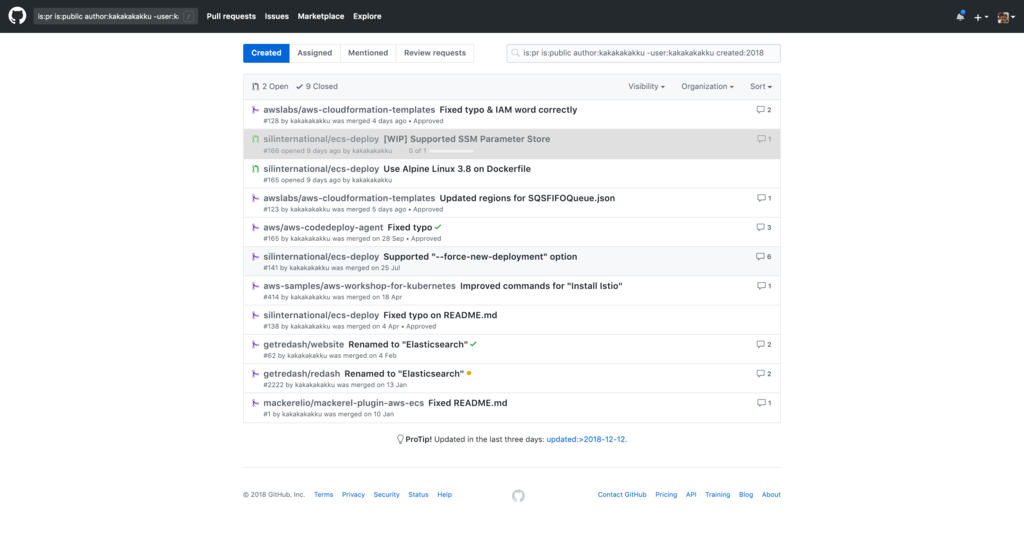
Task: Open the plus create-new menu
Action: point(981,17)
